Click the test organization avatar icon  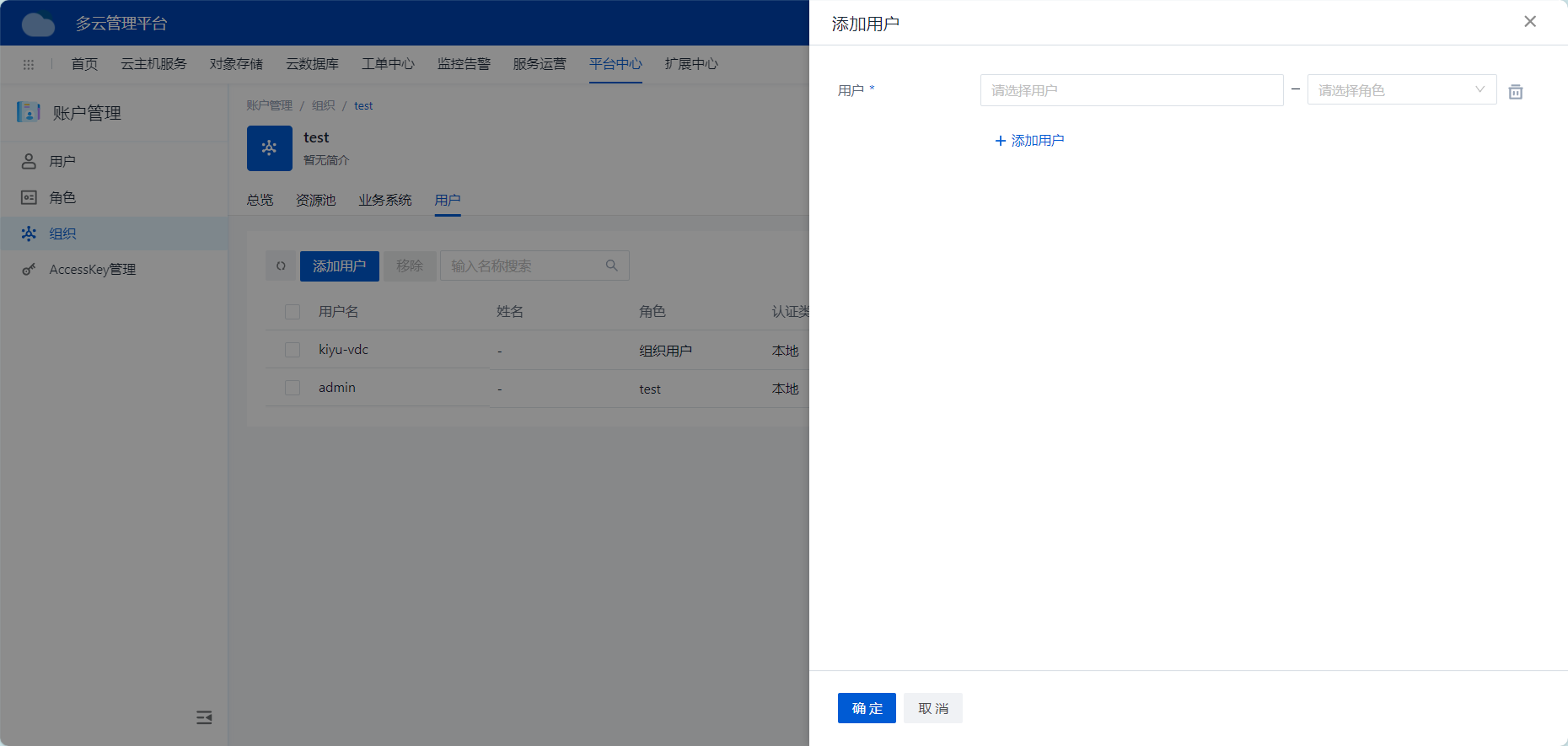(269, 148)
